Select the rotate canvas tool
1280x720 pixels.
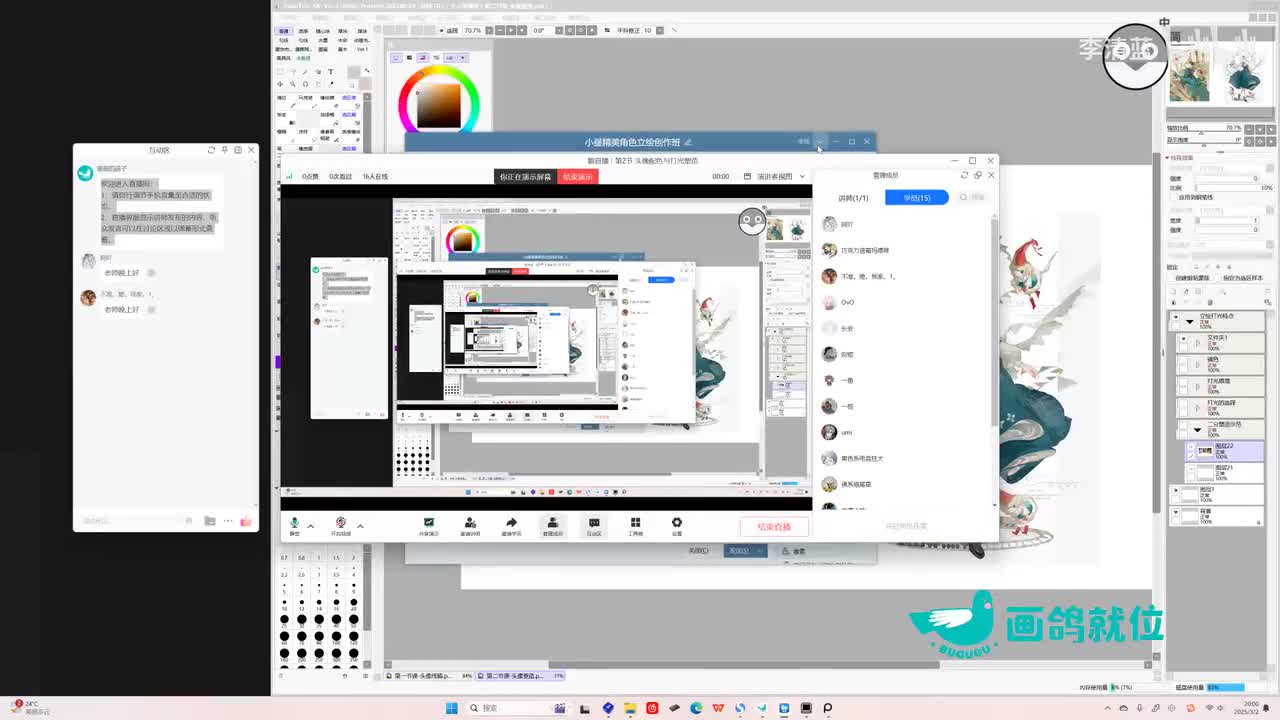coord(306,84)
